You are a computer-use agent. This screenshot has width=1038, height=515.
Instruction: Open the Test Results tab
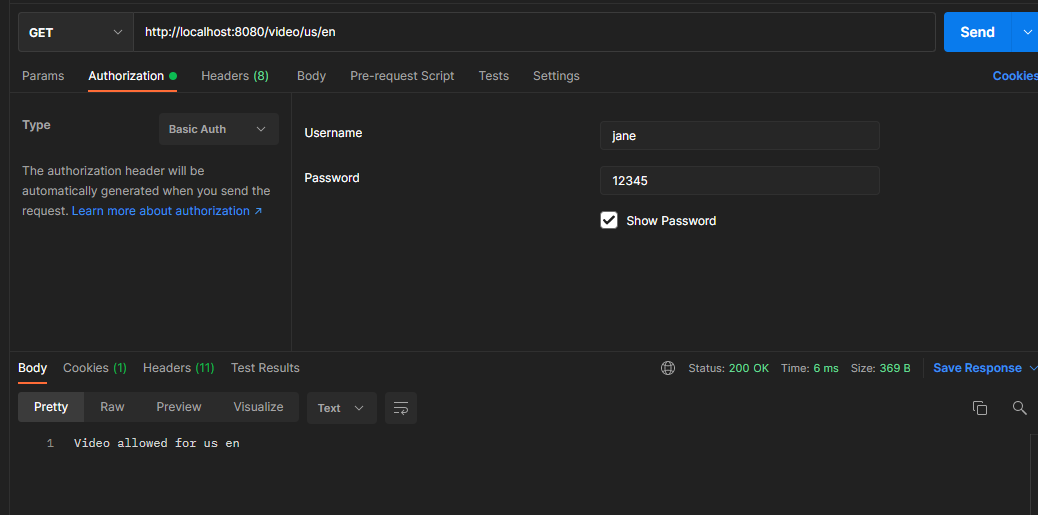tap(265, 368)
